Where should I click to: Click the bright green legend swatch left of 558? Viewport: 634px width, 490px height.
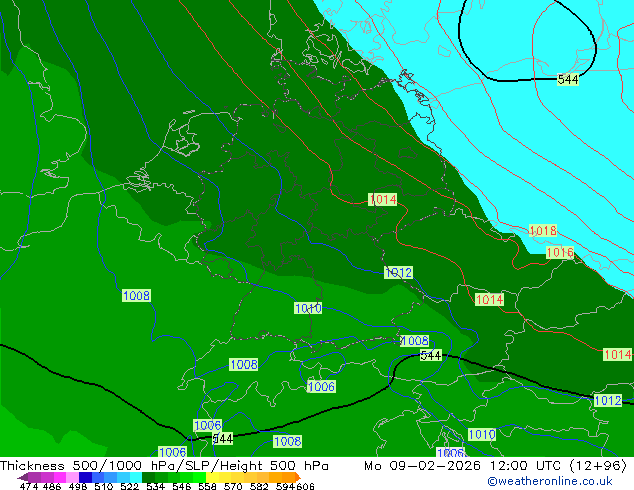[x=199, y=477]
